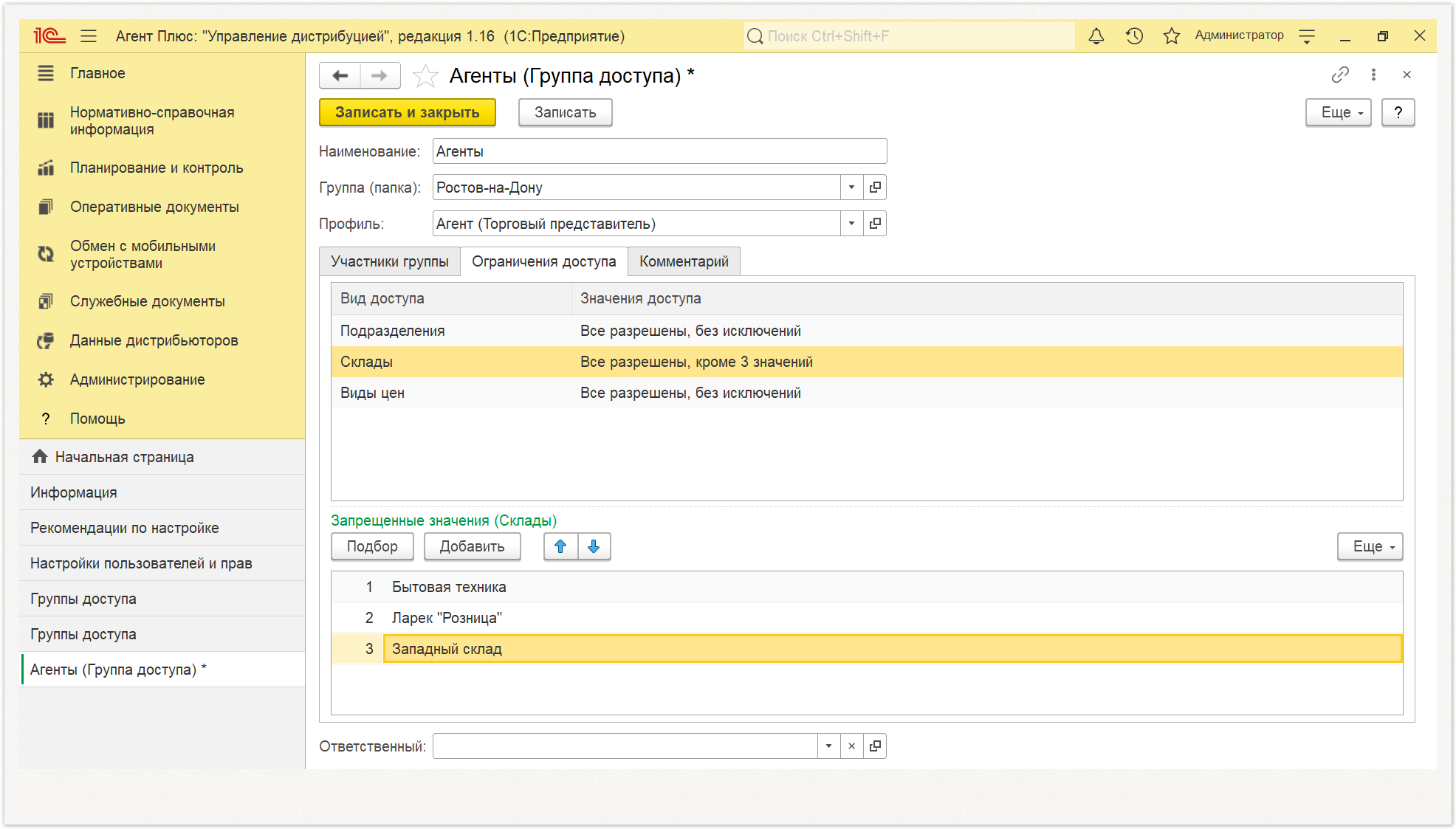Click Значения доступа column header
This screenshot has width=1456, height=829.
click(987, 298)
